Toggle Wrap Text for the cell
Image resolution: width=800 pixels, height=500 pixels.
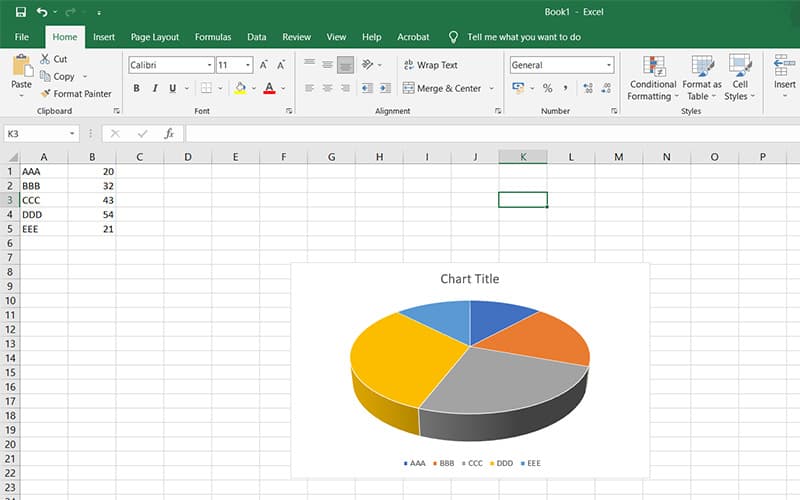coord(430,65)
